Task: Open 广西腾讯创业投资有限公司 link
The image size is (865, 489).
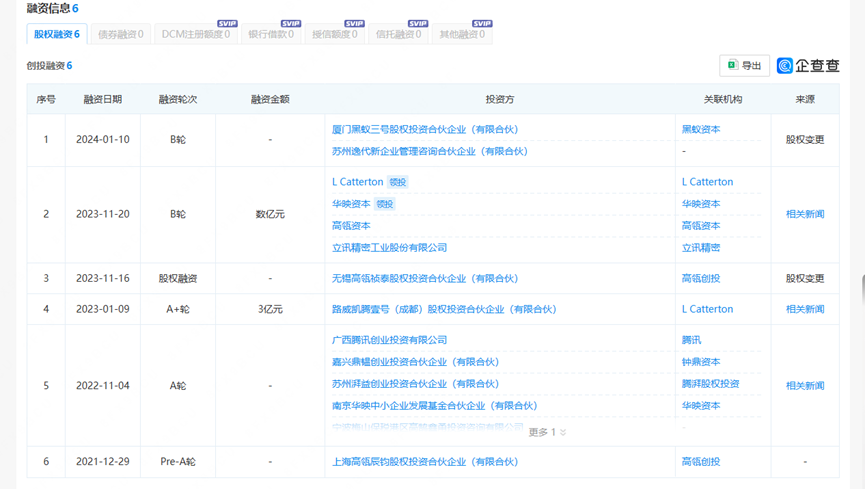Action: coord(389,340)
